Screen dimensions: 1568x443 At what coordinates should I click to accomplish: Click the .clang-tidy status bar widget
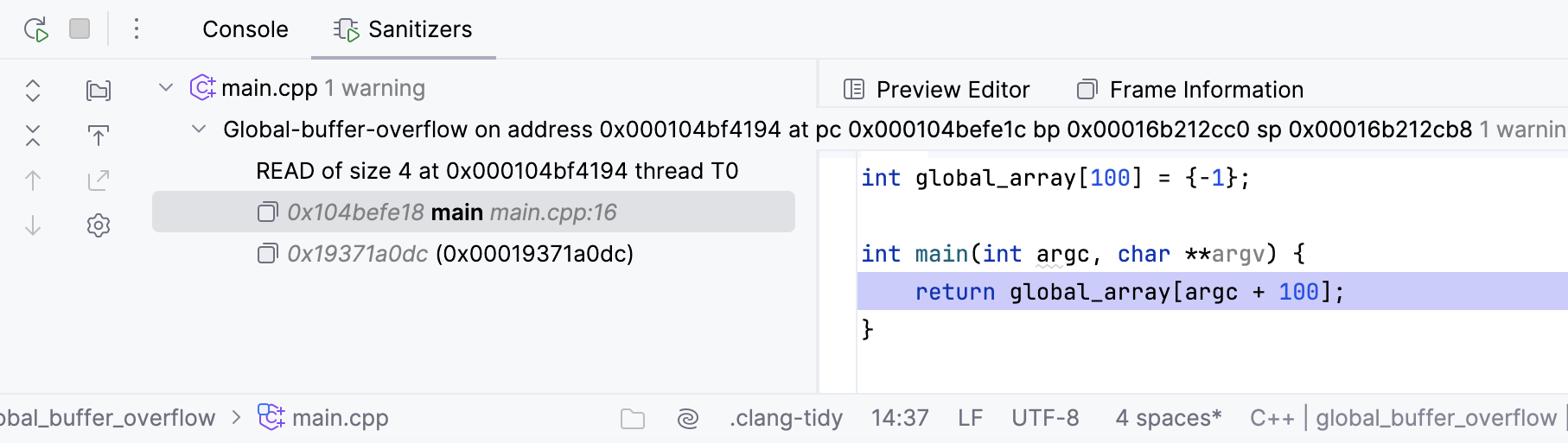[x=785, y=418]
